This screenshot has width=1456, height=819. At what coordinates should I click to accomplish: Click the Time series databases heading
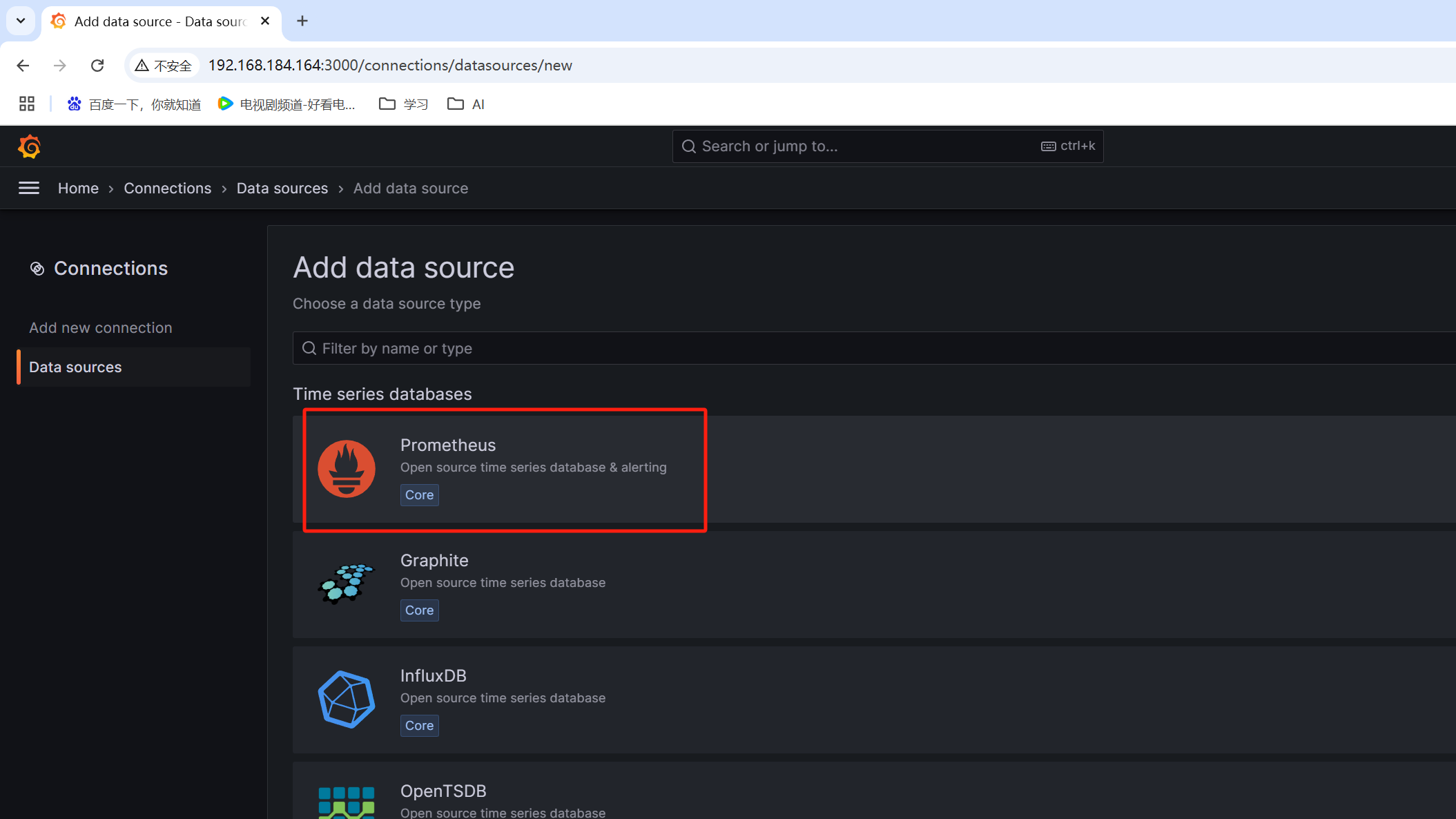tap(382, 394)
